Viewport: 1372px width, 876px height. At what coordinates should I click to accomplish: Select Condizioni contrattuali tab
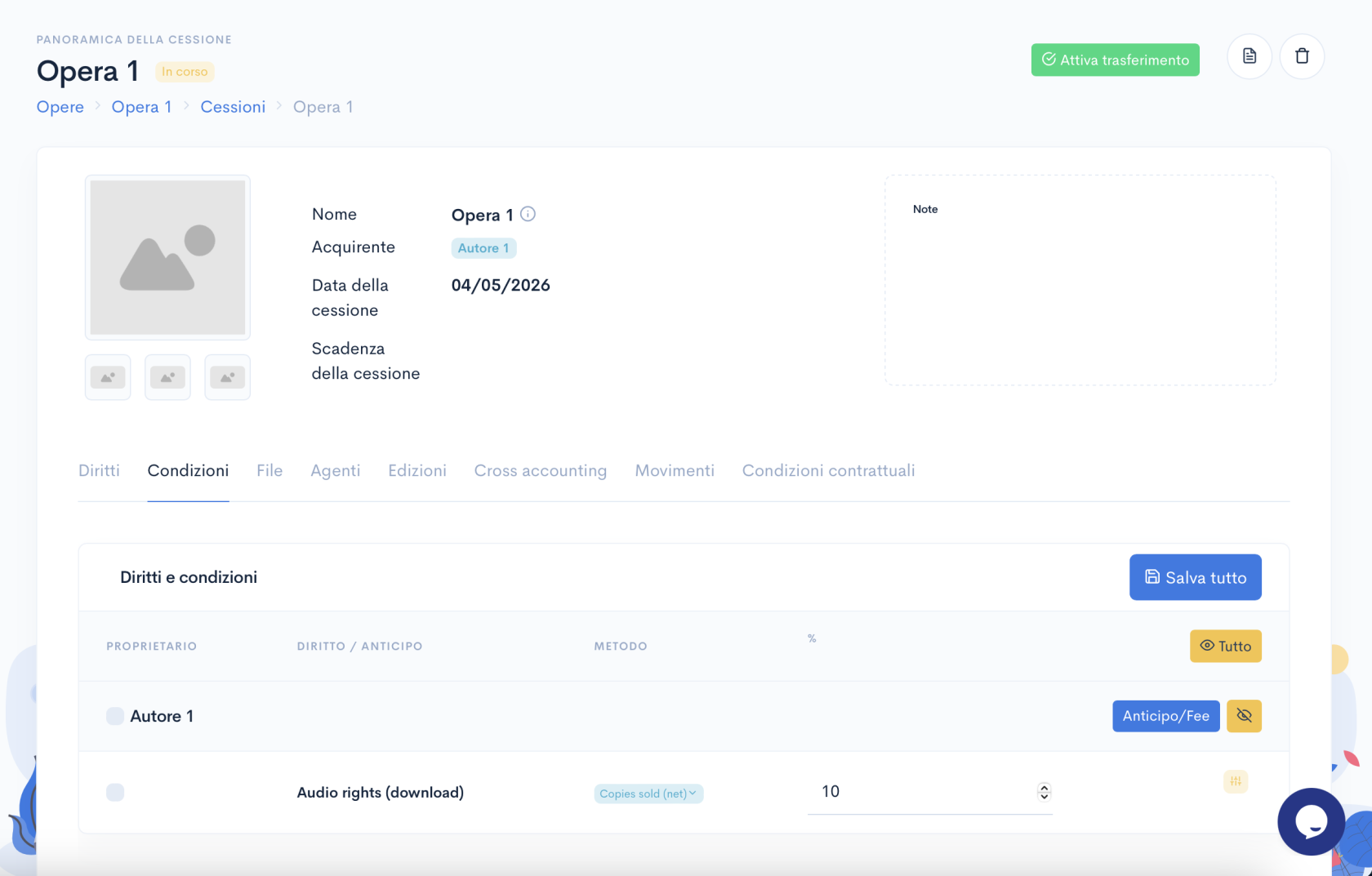click(828, 470)
